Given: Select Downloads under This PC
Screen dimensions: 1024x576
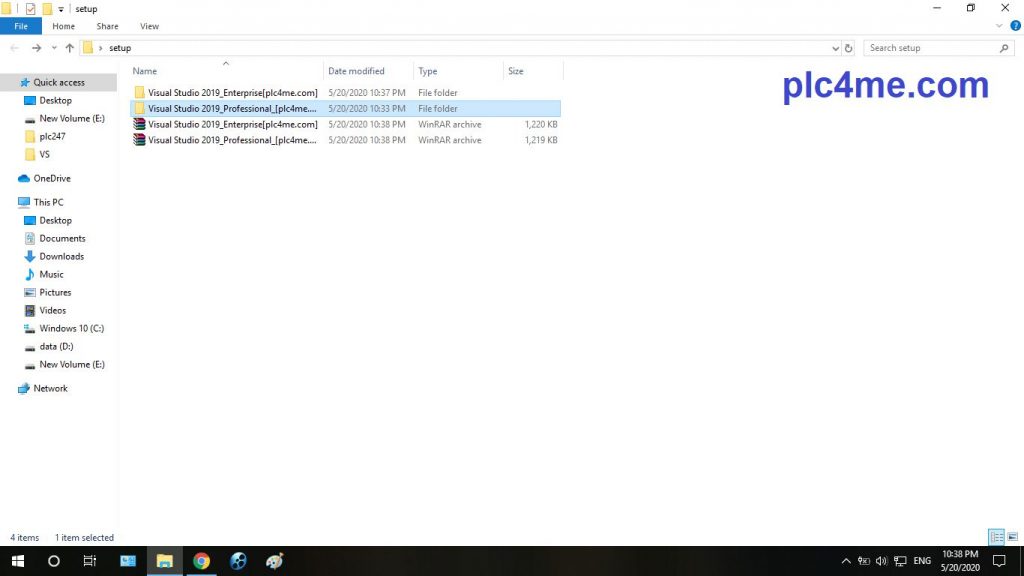Looking at the screenshot, I should point(61,256).
